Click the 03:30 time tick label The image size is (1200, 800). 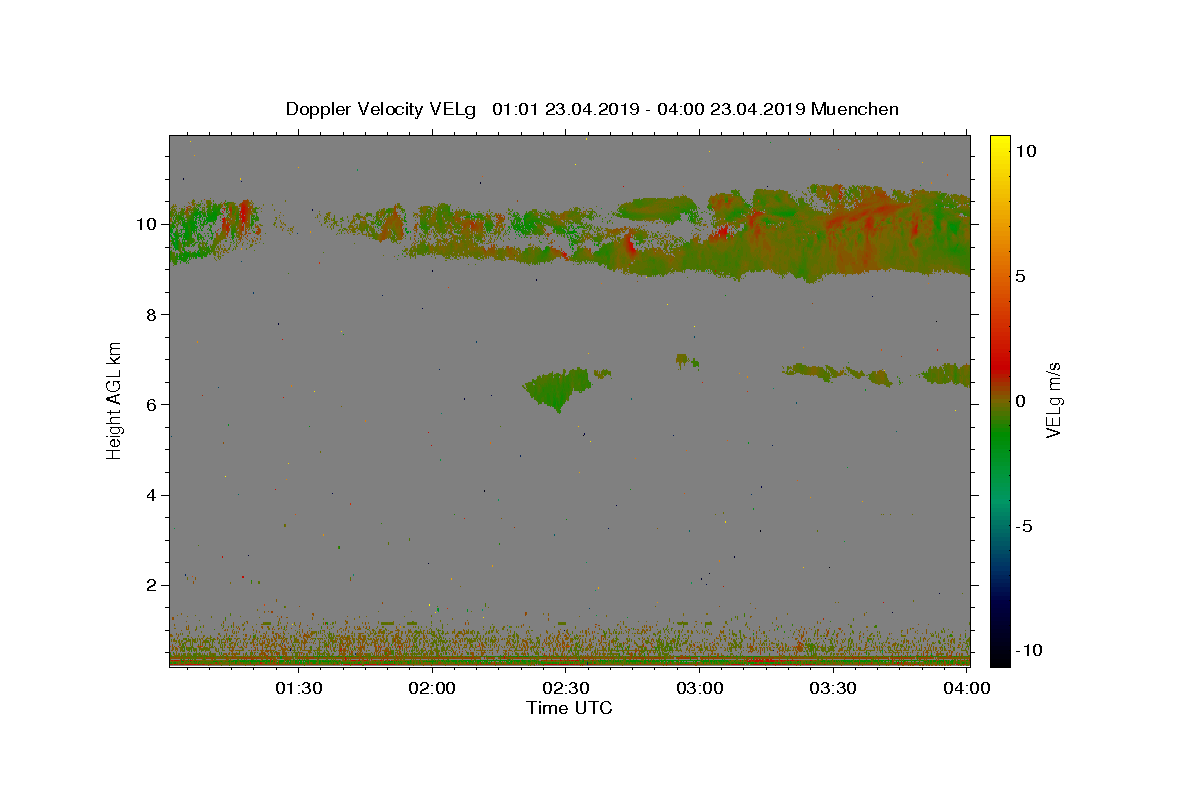[x=833, y=688]
